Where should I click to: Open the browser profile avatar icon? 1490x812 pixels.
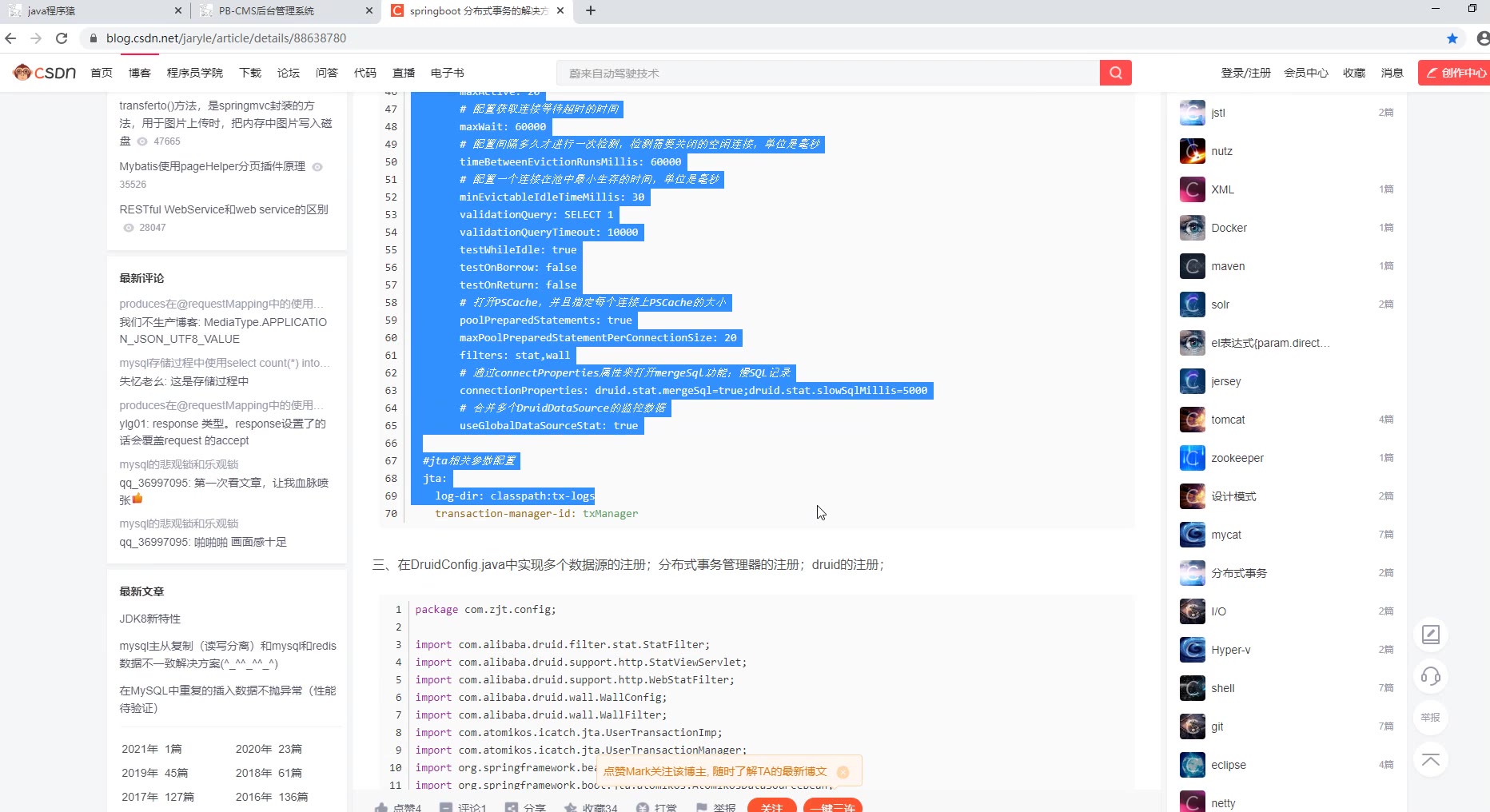pos(1483,38)
